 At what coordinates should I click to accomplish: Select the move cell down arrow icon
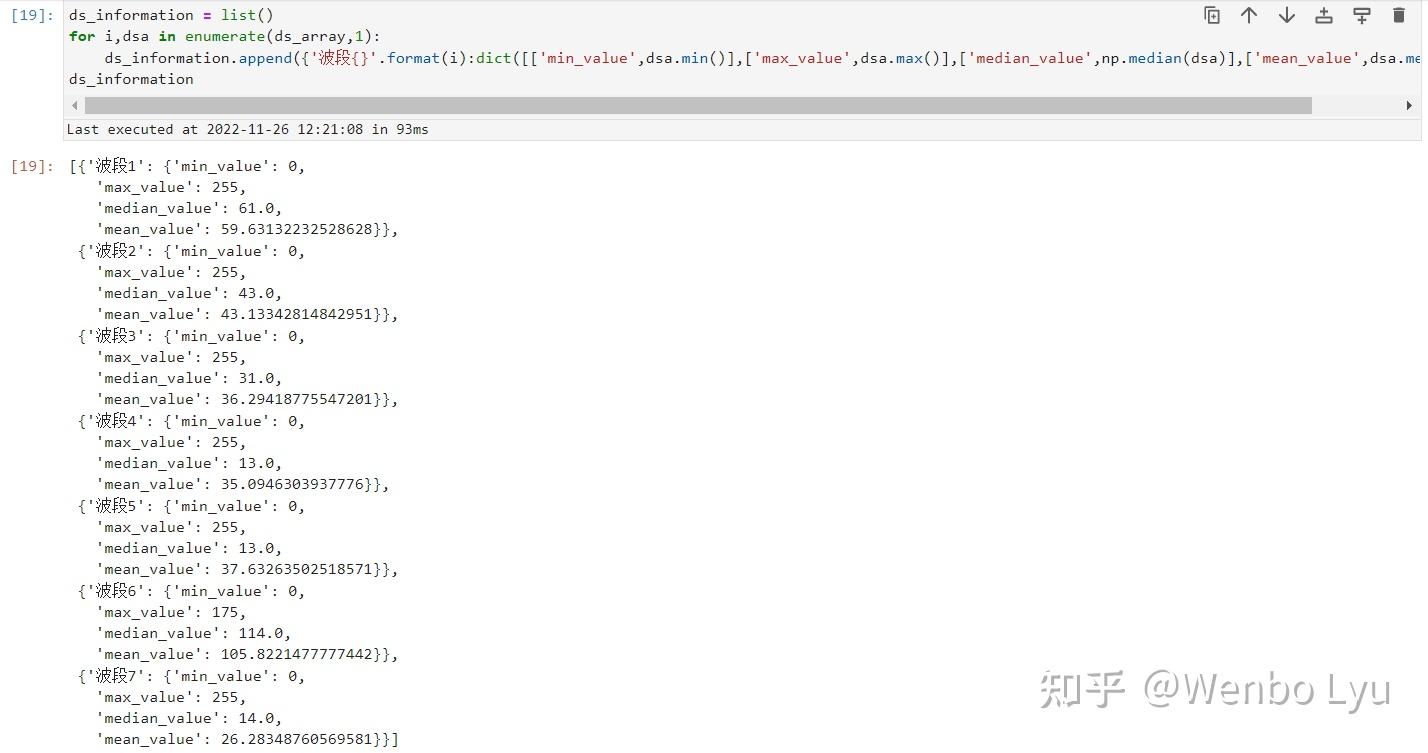[1286, 15]
